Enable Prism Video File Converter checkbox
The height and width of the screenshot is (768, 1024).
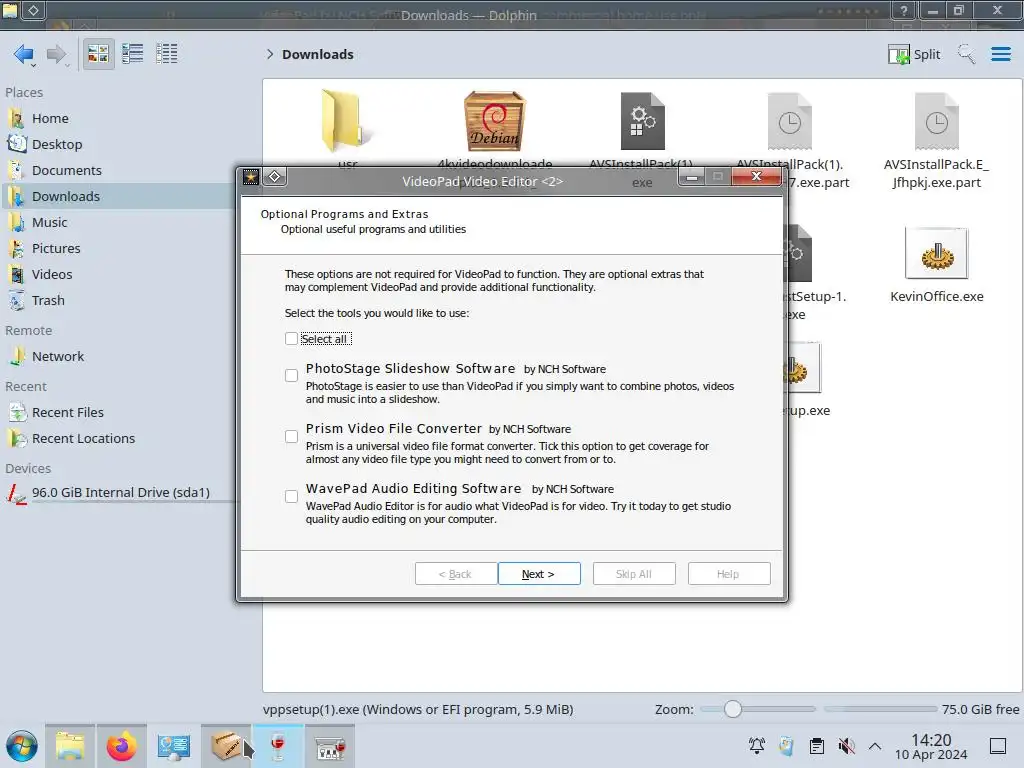291,436
